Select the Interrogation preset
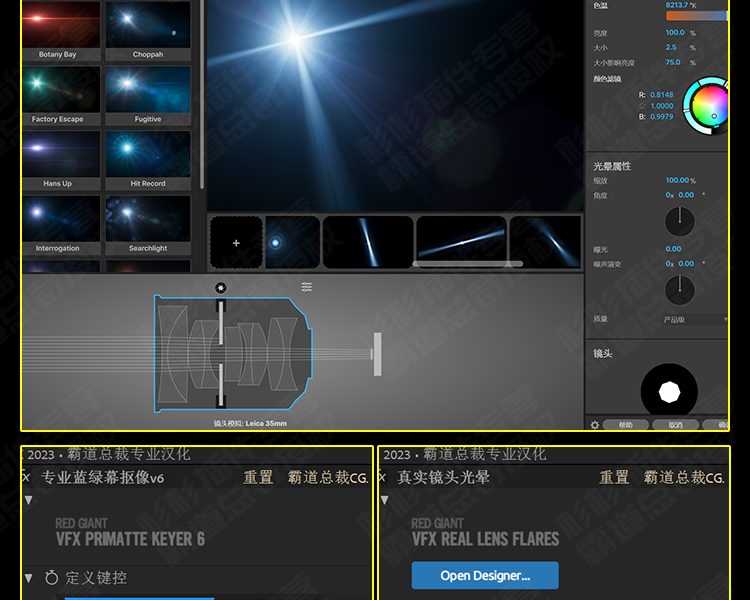Image resolution: width=750 pixels, height=600 pixels. tap(61, 224)
